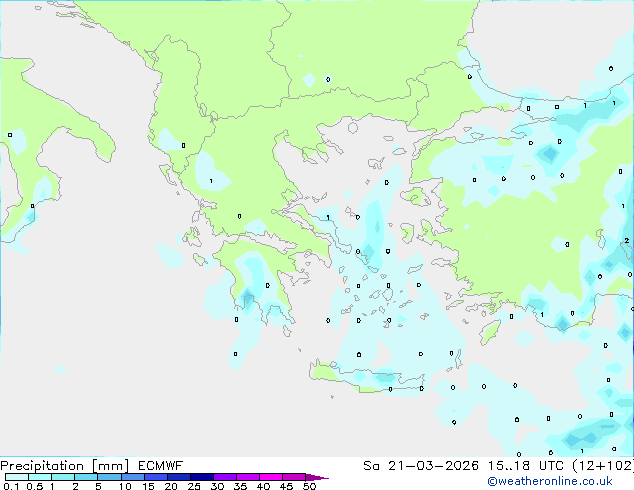Screen dimensions: 634x490
Task: Select the 25–30 mm dark blue legend swatch
Action: [201, 477]
